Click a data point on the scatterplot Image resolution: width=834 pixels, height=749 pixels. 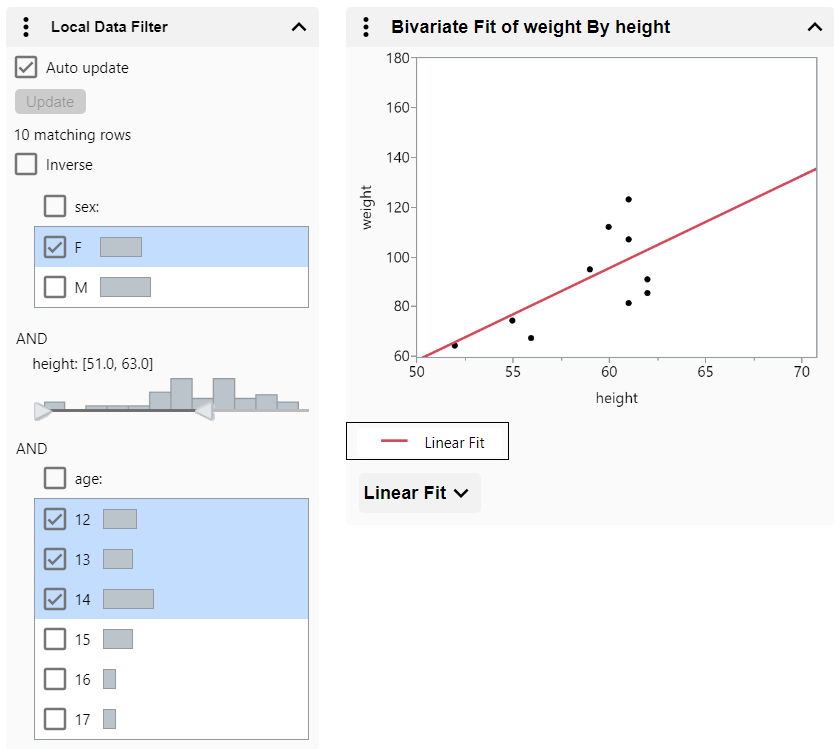click(628, 198)
